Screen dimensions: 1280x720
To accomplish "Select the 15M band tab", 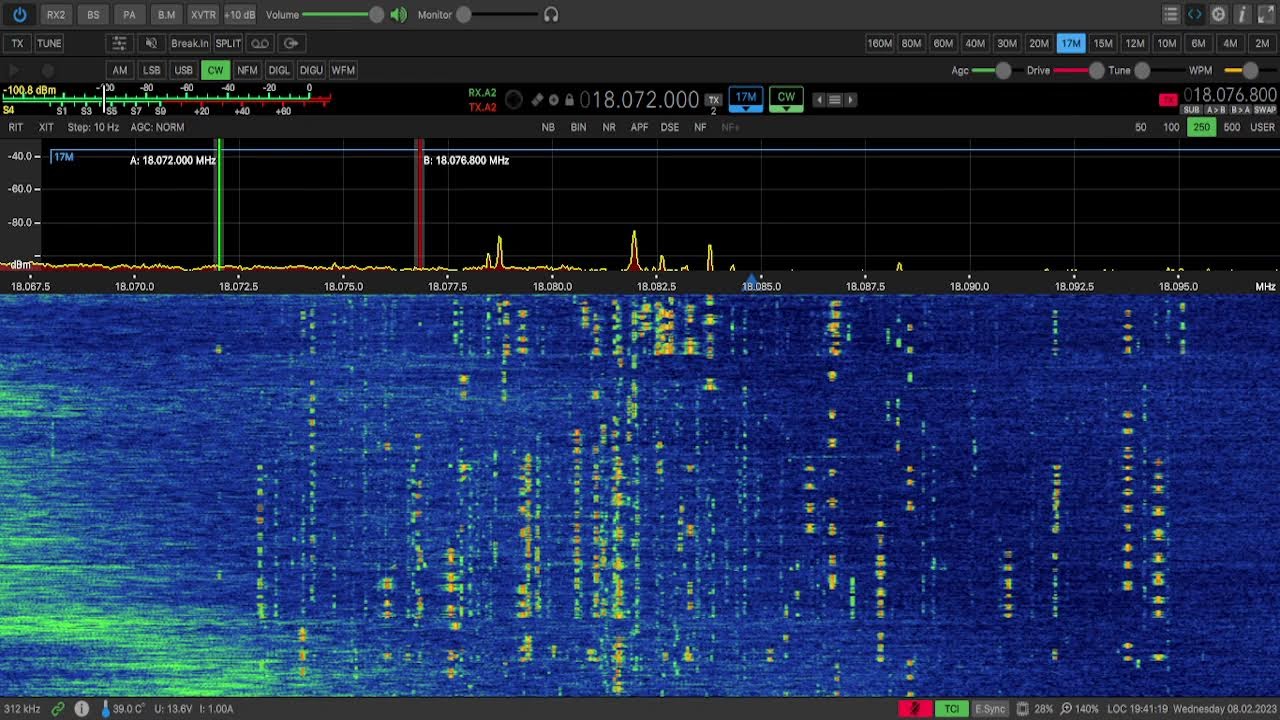I will (x=1103, y=43).
